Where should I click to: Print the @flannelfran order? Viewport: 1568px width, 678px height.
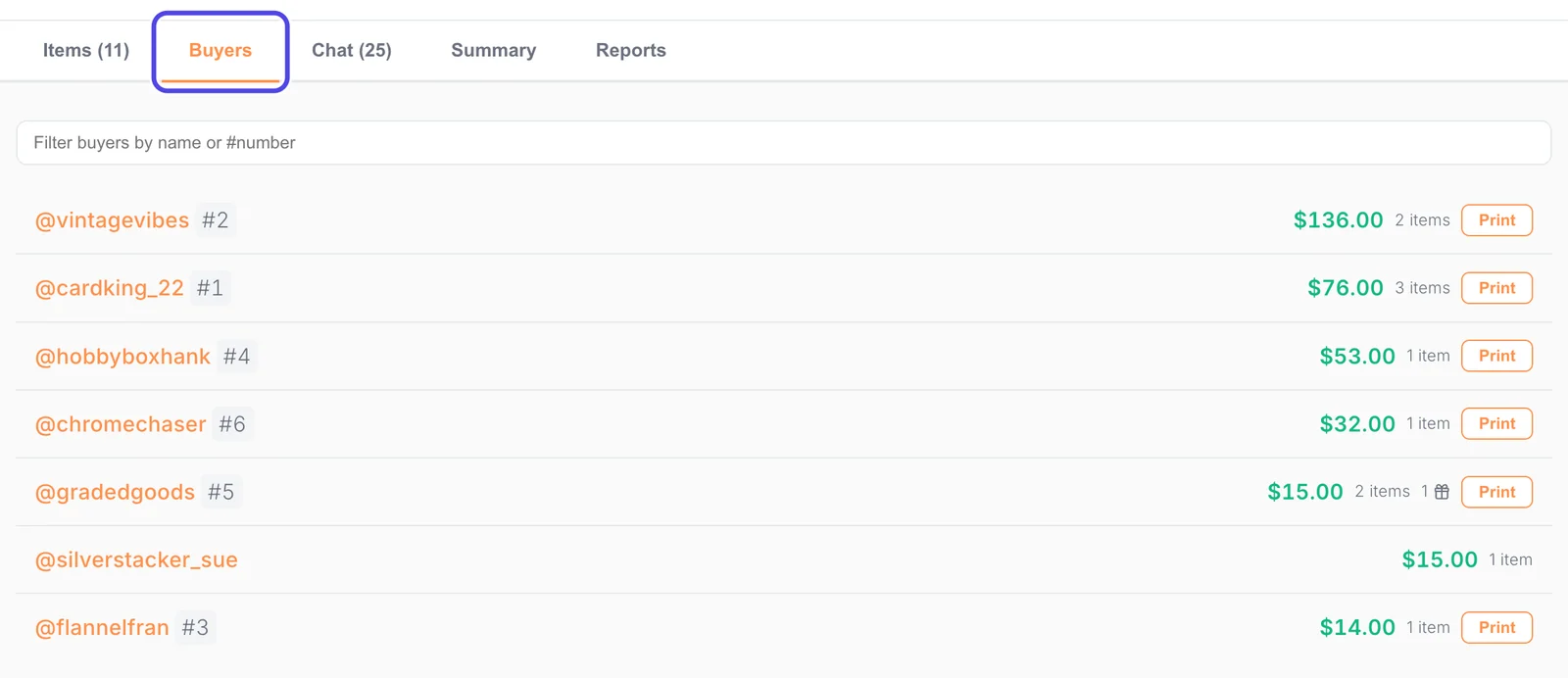click(x=1496, y=627)
